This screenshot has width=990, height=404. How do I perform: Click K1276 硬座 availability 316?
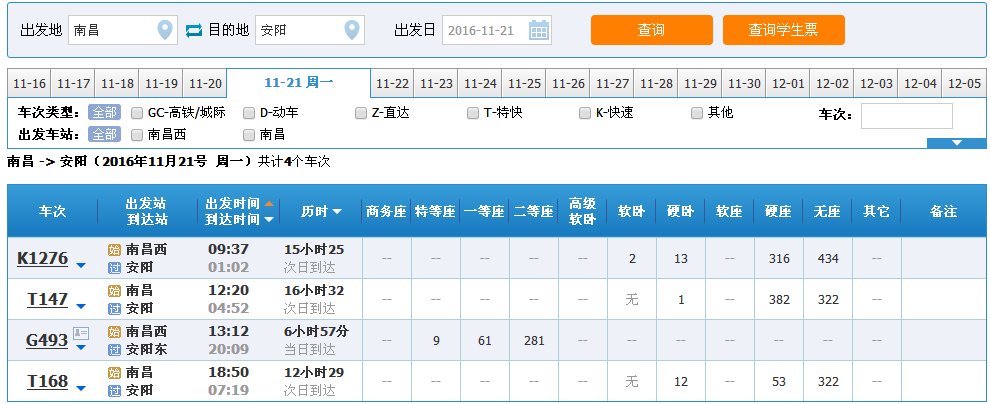click(x=779, y=259)
